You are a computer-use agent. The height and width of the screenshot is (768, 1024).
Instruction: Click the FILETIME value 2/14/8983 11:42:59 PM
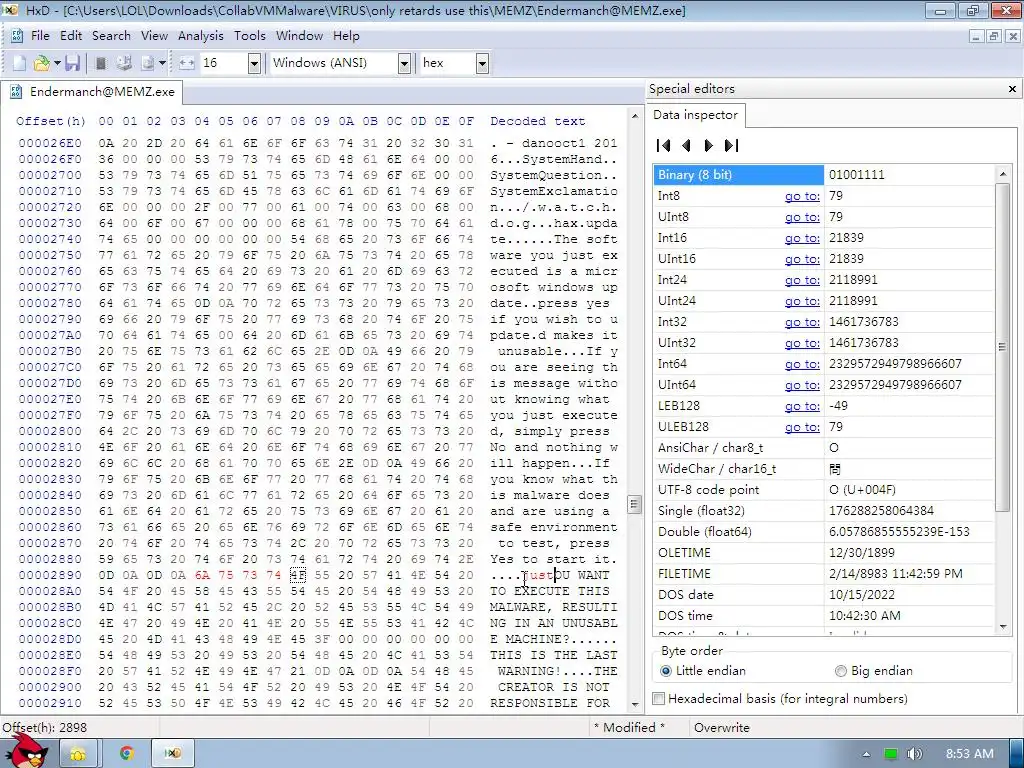[895, 573]
